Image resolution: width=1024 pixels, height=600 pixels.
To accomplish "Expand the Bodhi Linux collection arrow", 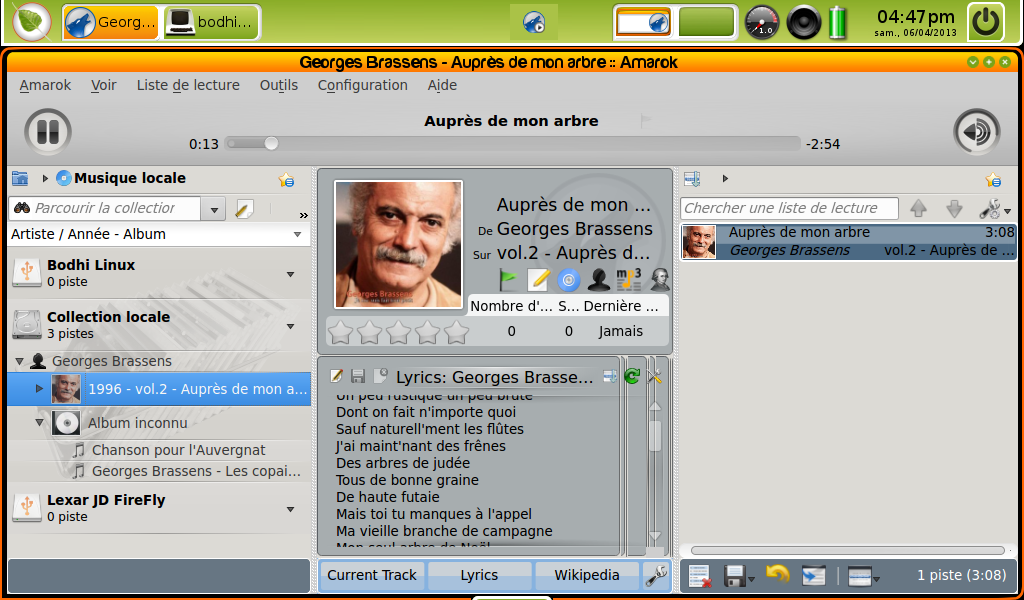I will [291, 274].
